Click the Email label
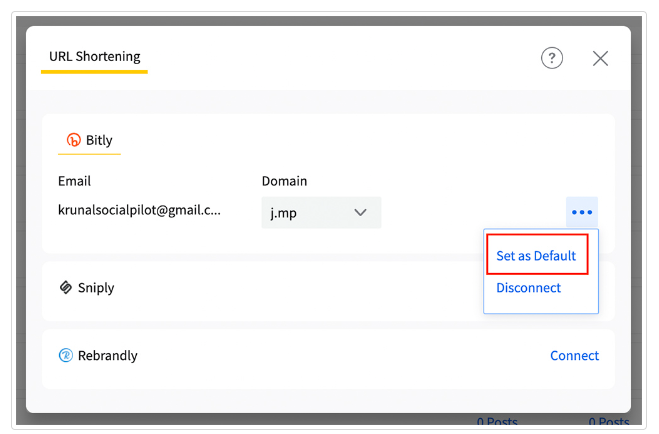The image size is (659, 434). (x=74, y=181)
